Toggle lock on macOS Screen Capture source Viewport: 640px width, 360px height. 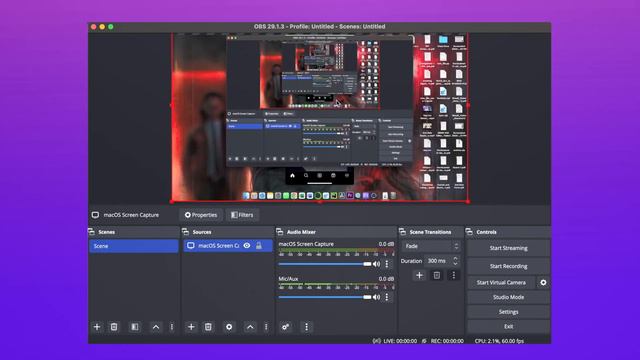(x=259, y=246)
